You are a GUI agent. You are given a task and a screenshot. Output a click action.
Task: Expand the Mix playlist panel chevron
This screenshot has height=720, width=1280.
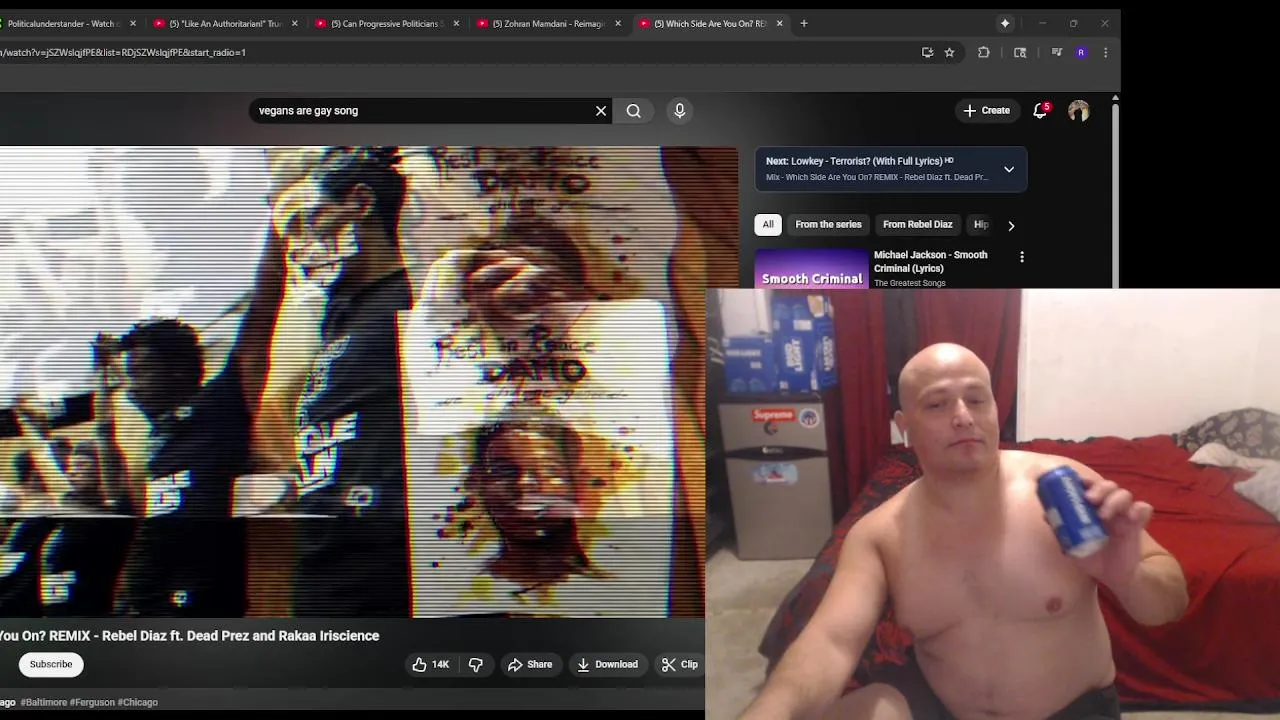pyautogui.click(x=1009, y=169)
